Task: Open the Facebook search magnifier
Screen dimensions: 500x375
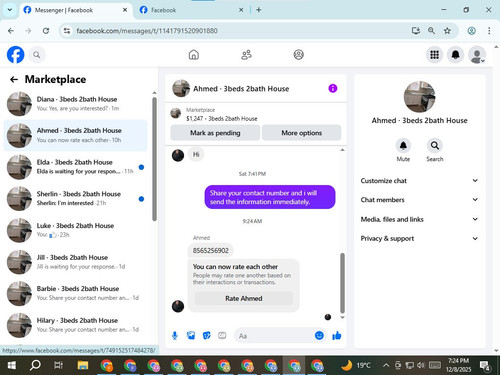Action: click(37, 55)
